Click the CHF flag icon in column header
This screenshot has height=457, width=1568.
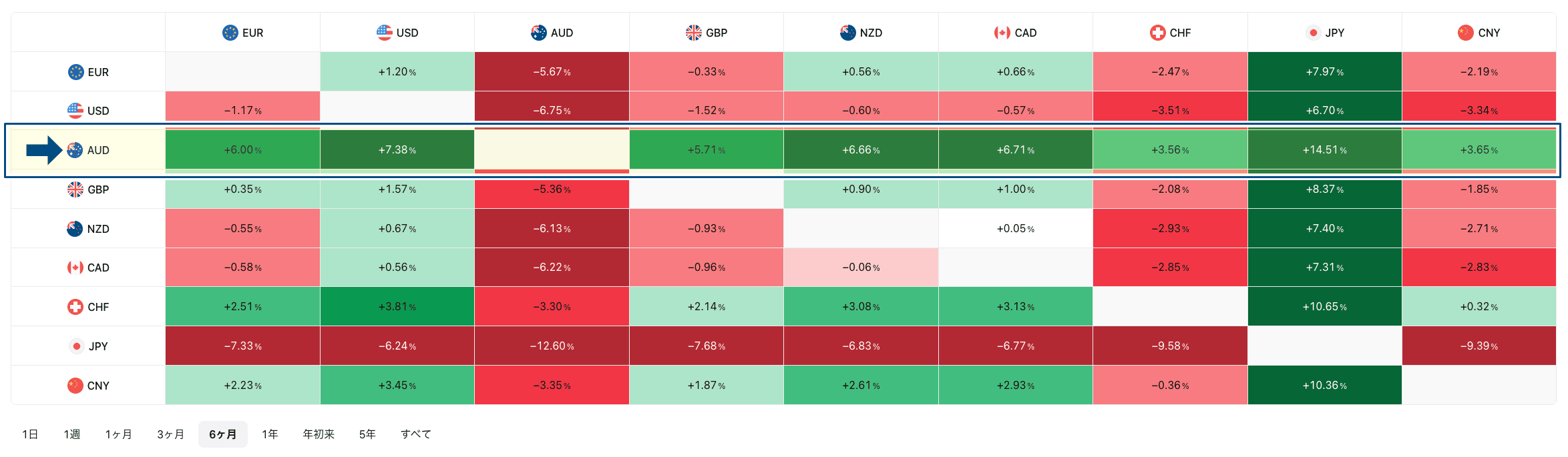tap(1157, 33)
